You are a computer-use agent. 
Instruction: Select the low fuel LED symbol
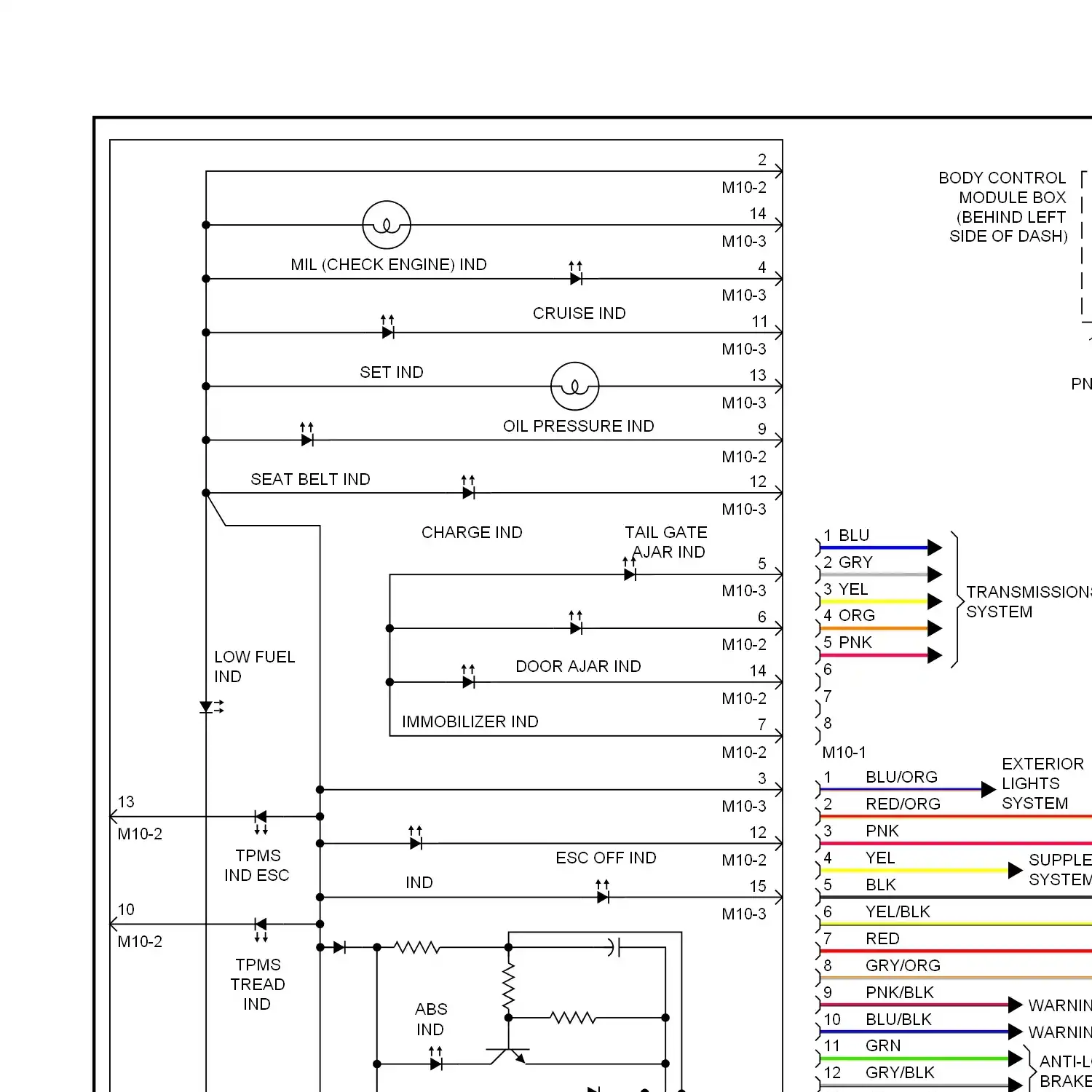(x=210, y=706)
